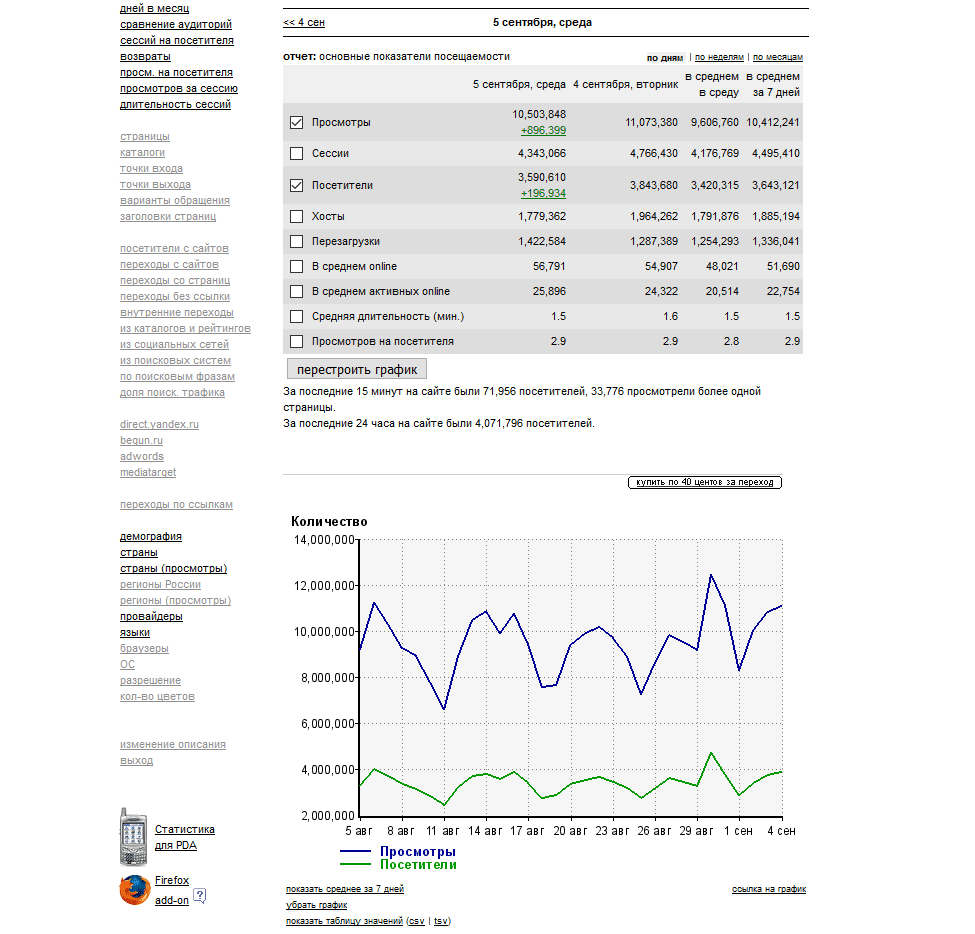The height and width of the screenshot is (934, 975).
Task: Click показать среднее за 7 дней
Action: click(x=344, y=889)
